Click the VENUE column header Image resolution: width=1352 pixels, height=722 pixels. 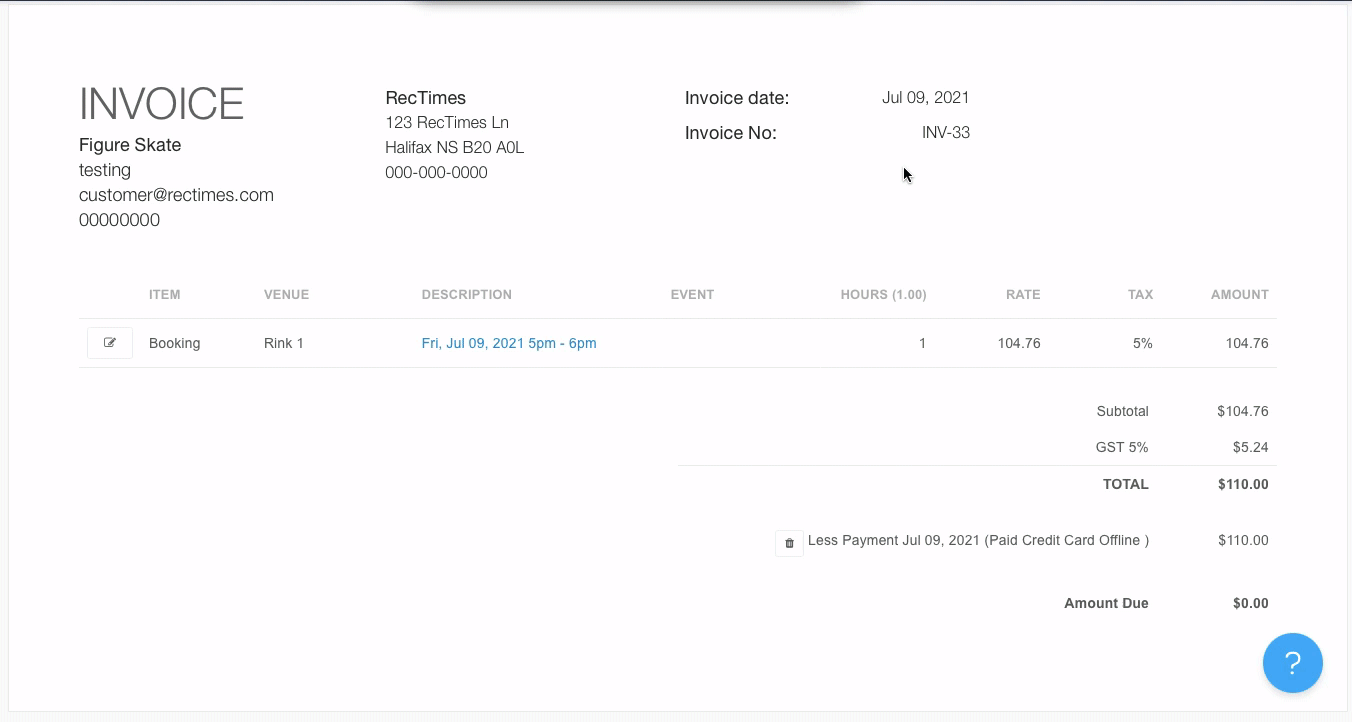coord(286,295)
